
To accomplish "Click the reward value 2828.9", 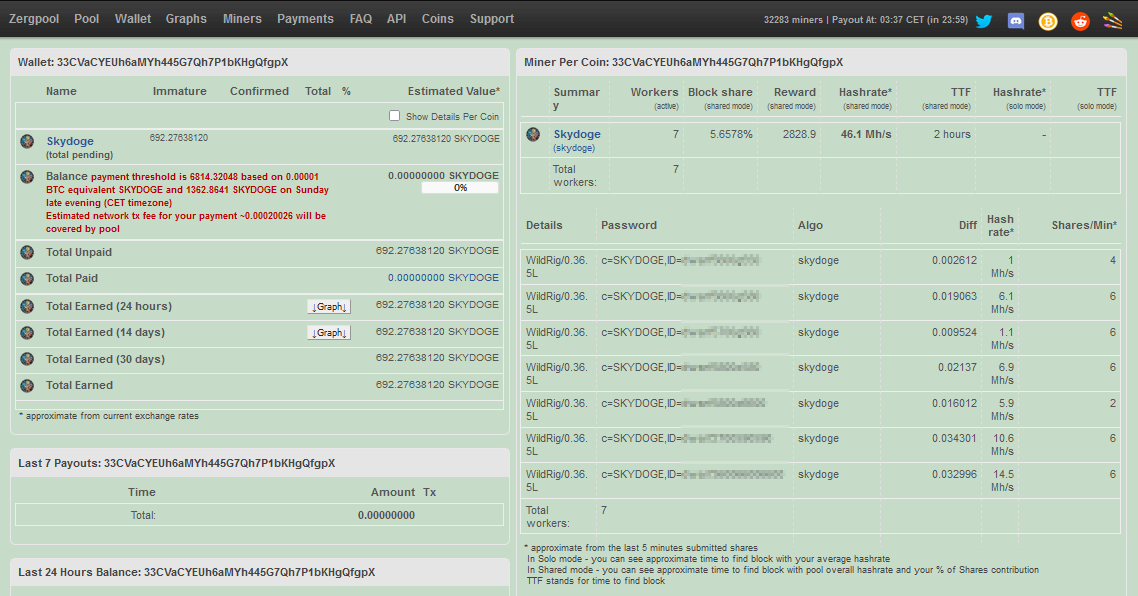I will tap(799, 134).
